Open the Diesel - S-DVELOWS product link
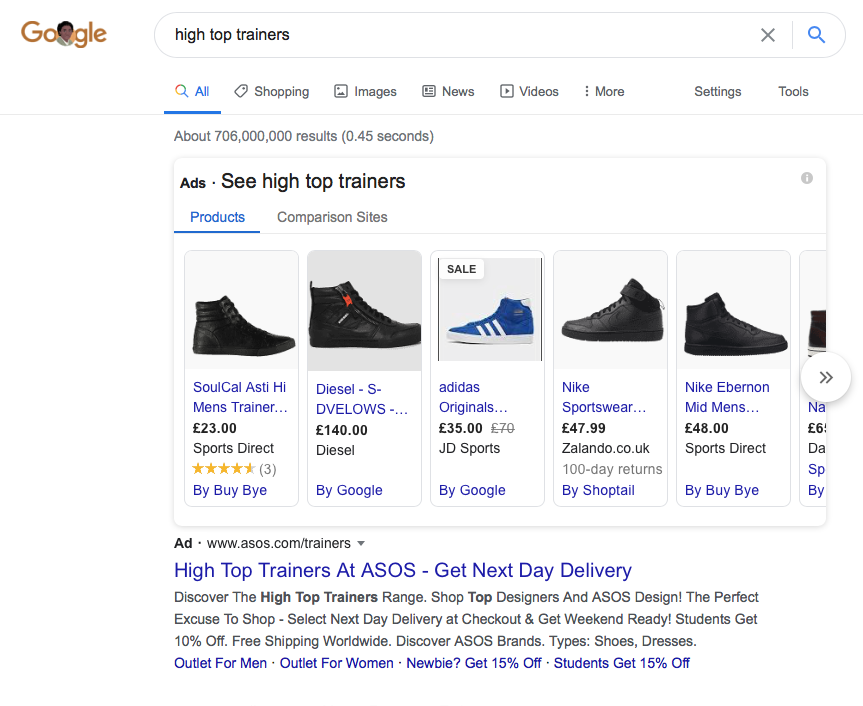Viewport: 863px width, 706px height. coord(362,399)
